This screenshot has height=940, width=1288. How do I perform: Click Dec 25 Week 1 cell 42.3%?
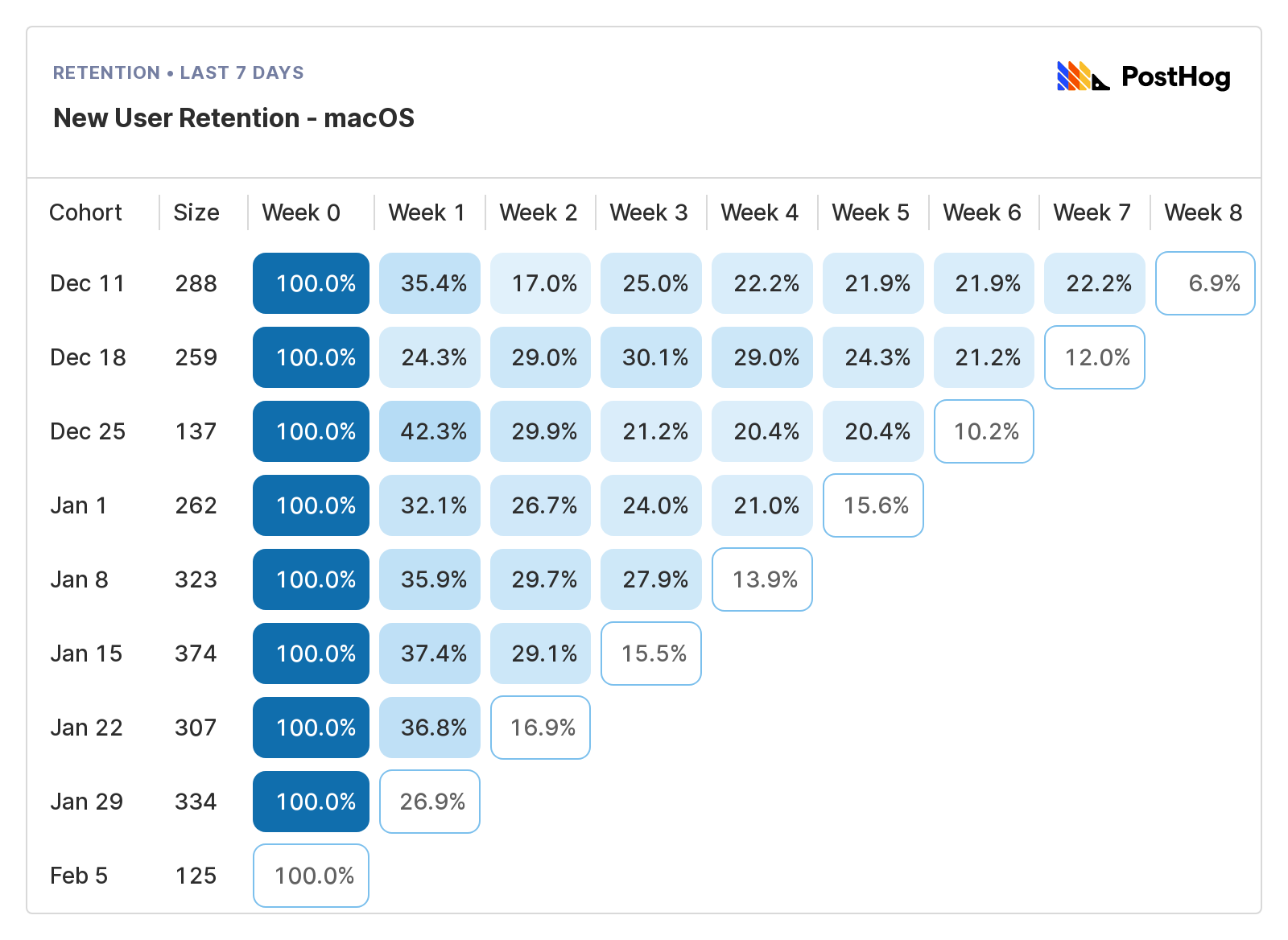pyautogui.click(x=430, y=431)
